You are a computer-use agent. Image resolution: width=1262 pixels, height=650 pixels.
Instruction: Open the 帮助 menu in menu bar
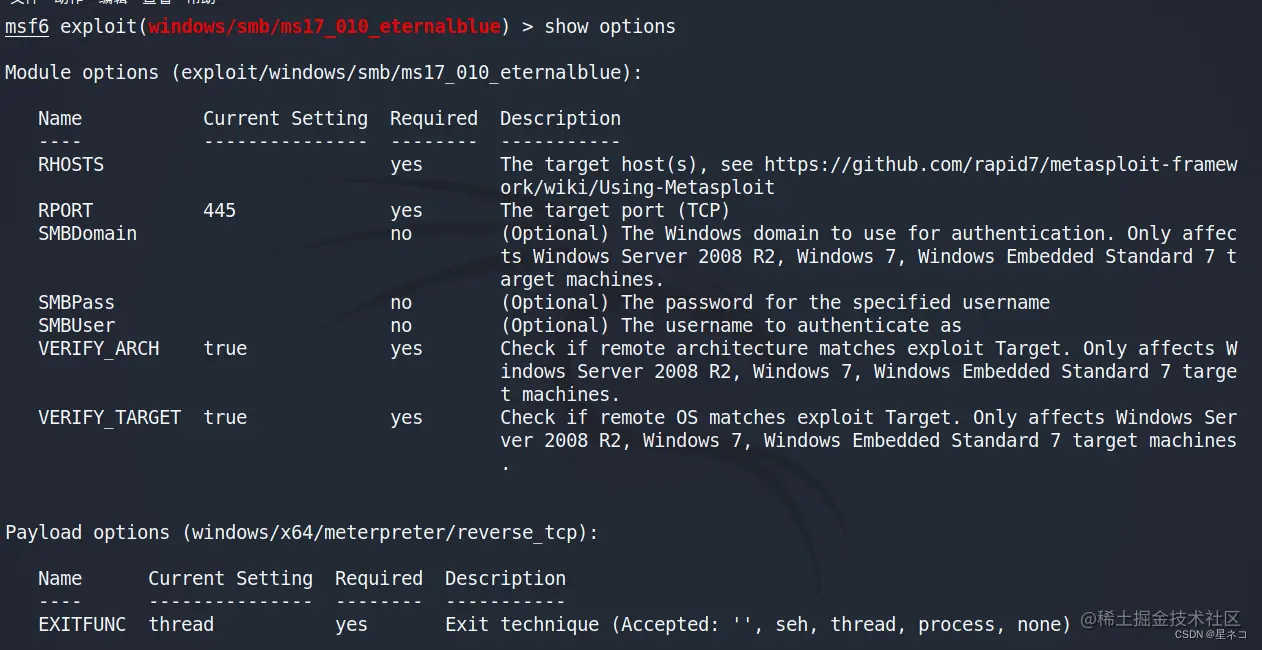[x=201, y=2]
